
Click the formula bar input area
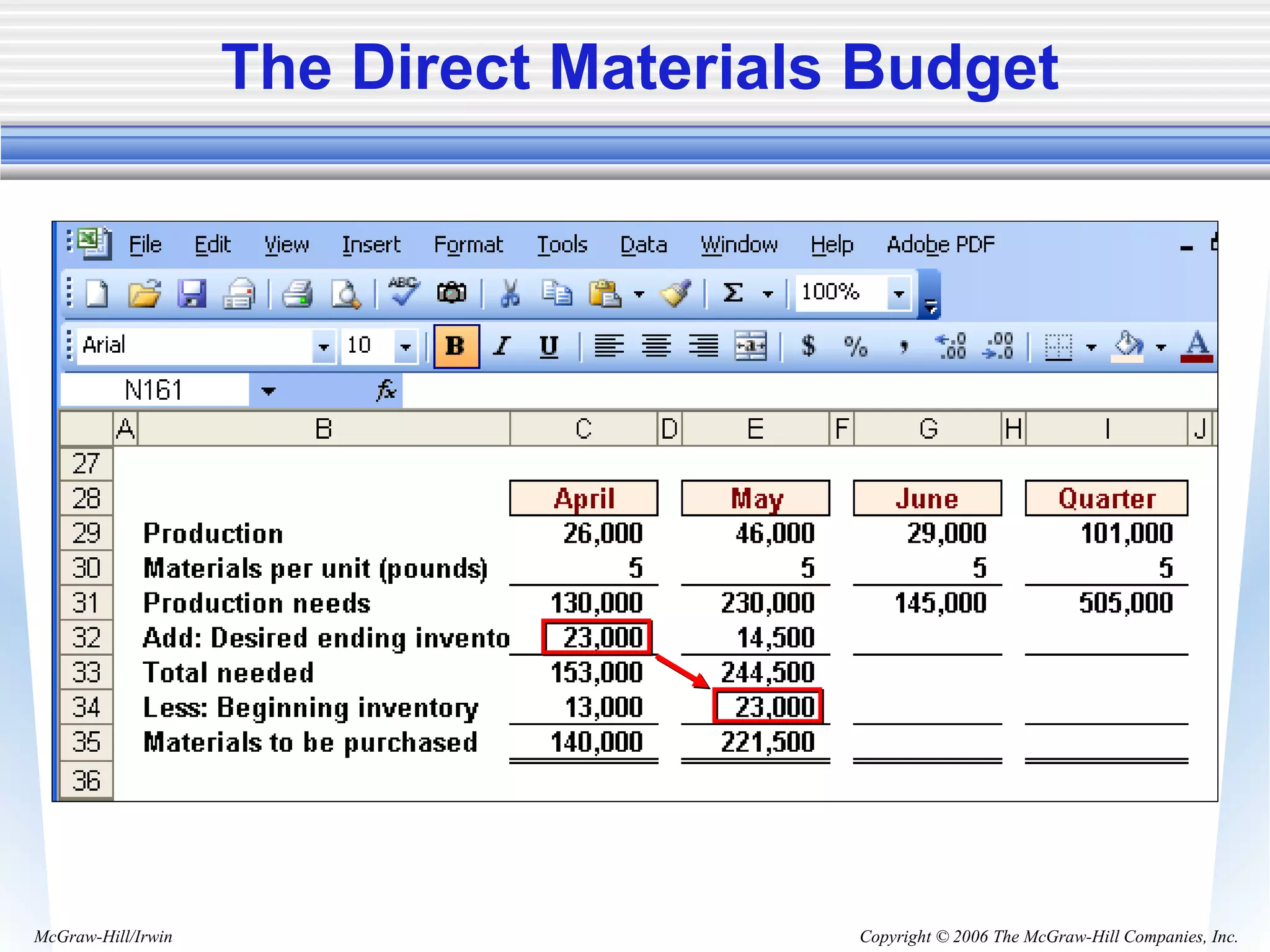810,390
